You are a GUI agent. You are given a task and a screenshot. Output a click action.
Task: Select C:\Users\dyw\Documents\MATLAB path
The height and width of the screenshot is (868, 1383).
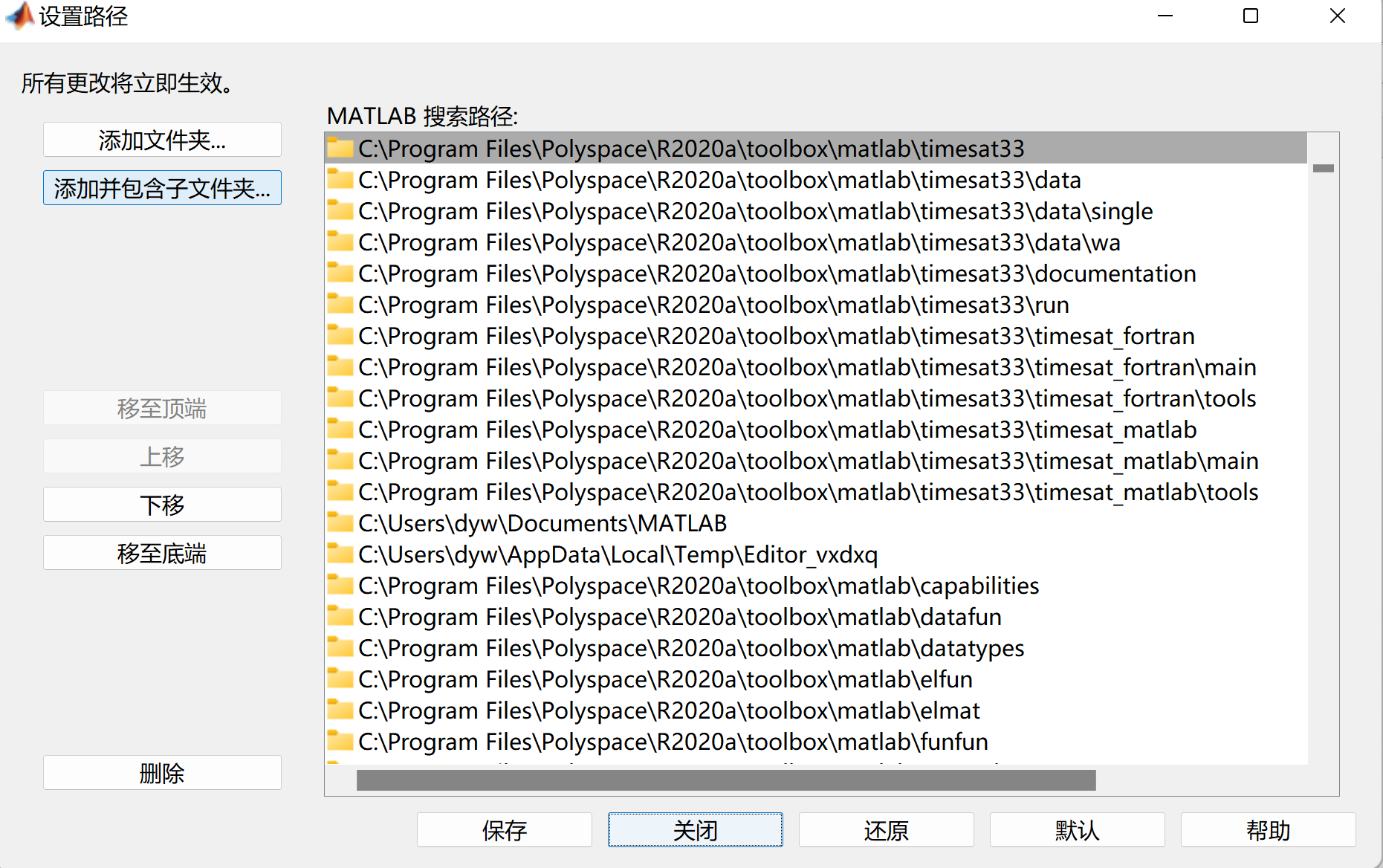click(542, 523)
